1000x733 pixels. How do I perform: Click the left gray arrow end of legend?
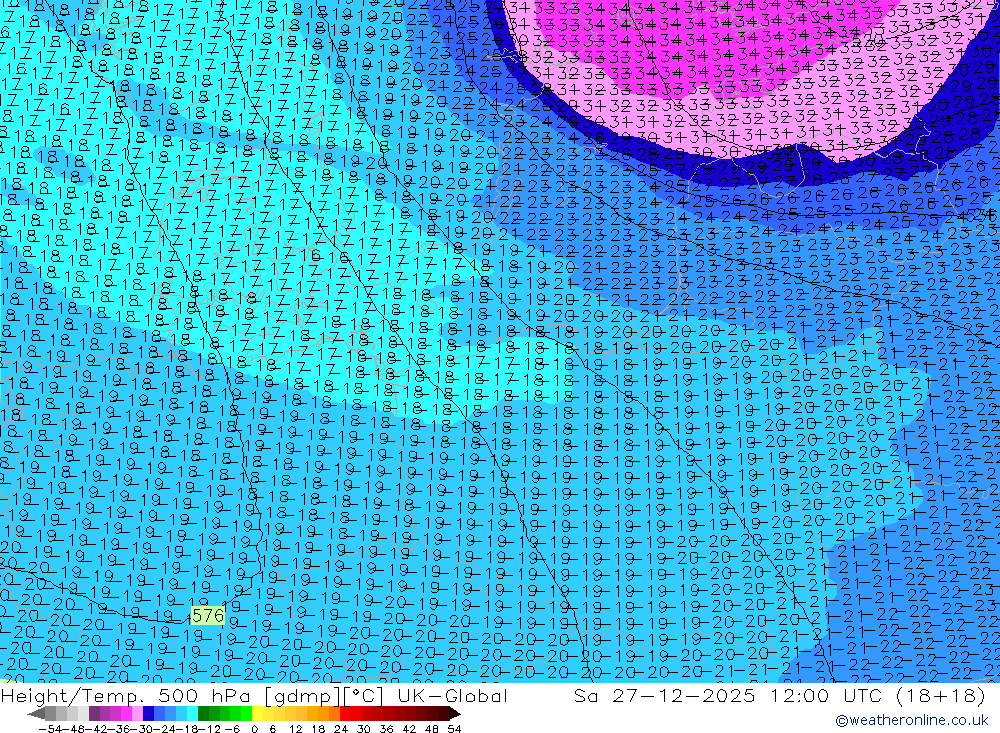[x=36, y=713]
